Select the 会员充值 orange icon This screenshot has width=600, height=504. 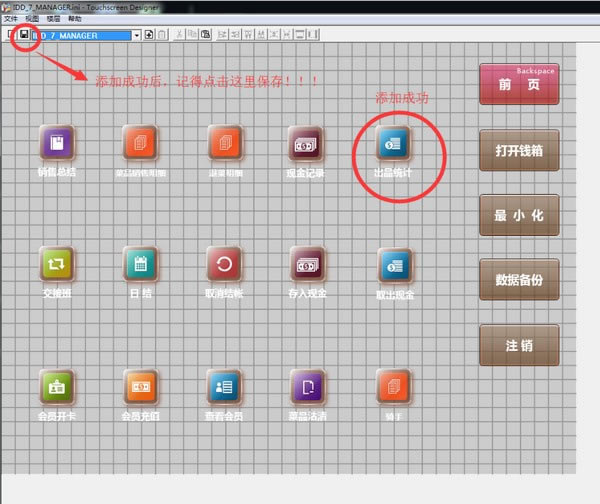(x=141, y=386)
